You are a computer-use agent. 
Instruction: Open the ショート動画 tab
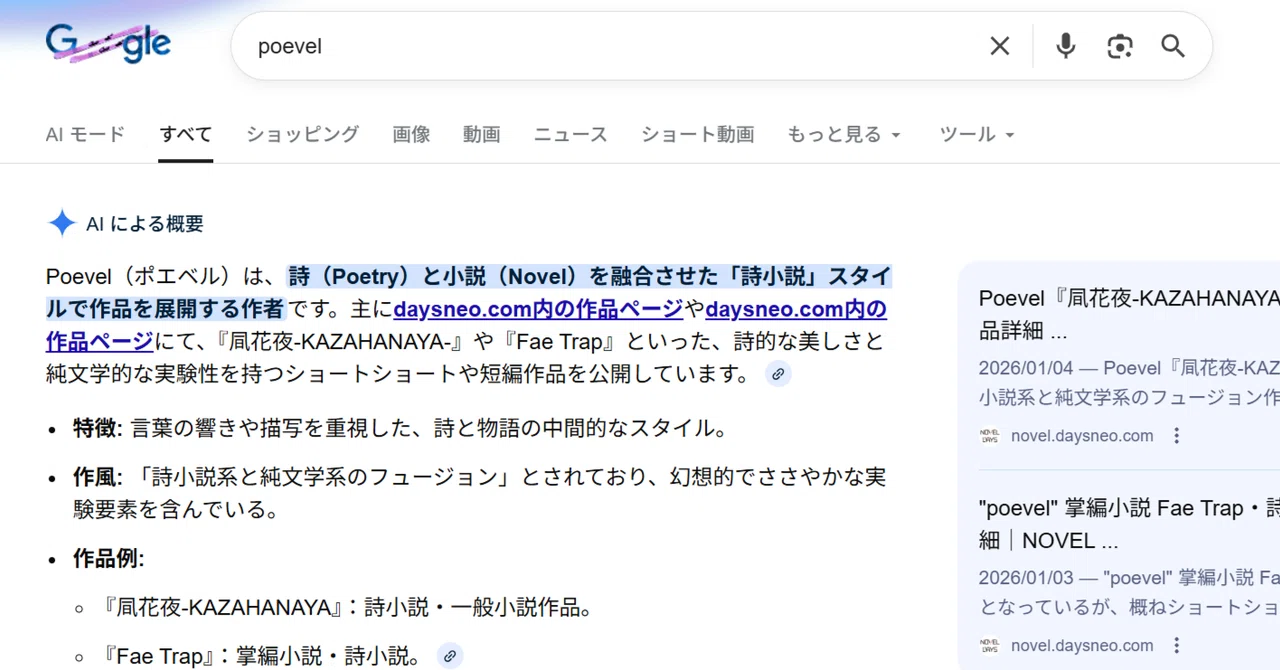(x=698, y=134)
